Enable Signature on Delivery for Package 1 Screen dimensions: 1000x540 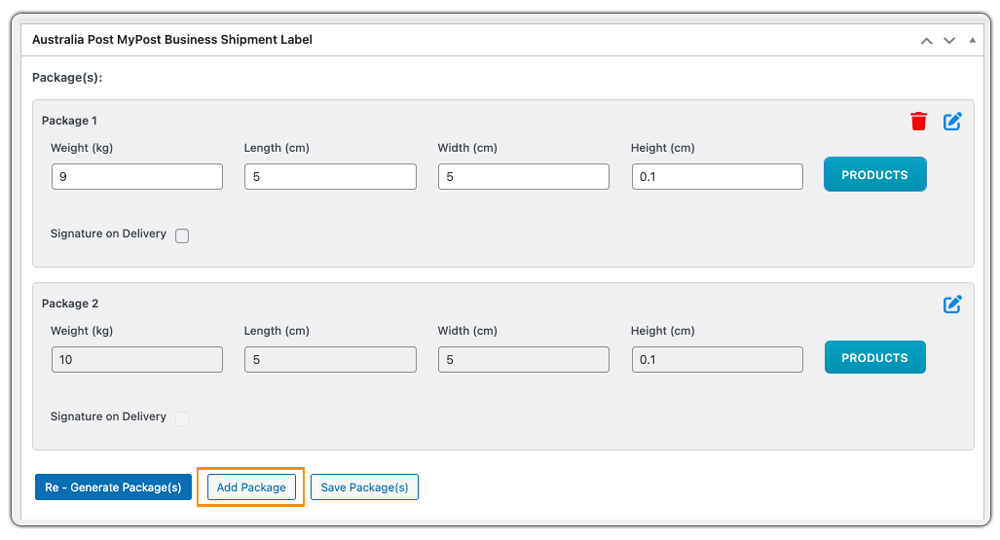[182, 236]
